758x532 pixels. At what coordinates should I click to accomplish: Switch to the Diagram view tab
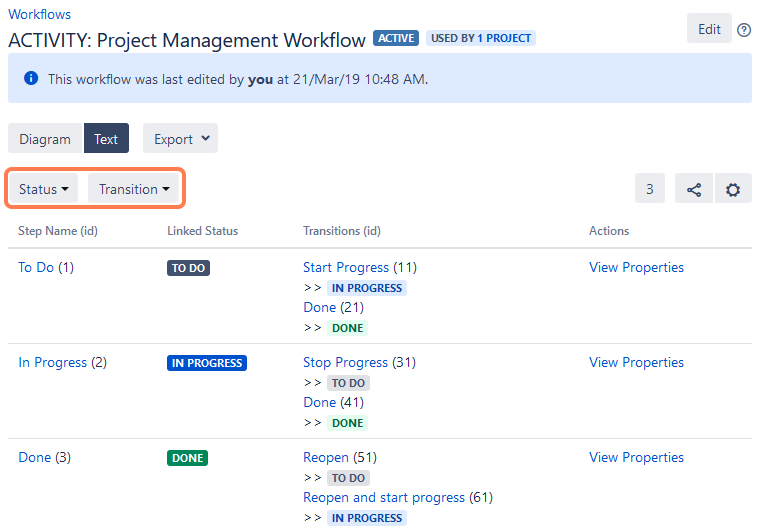(x=45, y=139)
